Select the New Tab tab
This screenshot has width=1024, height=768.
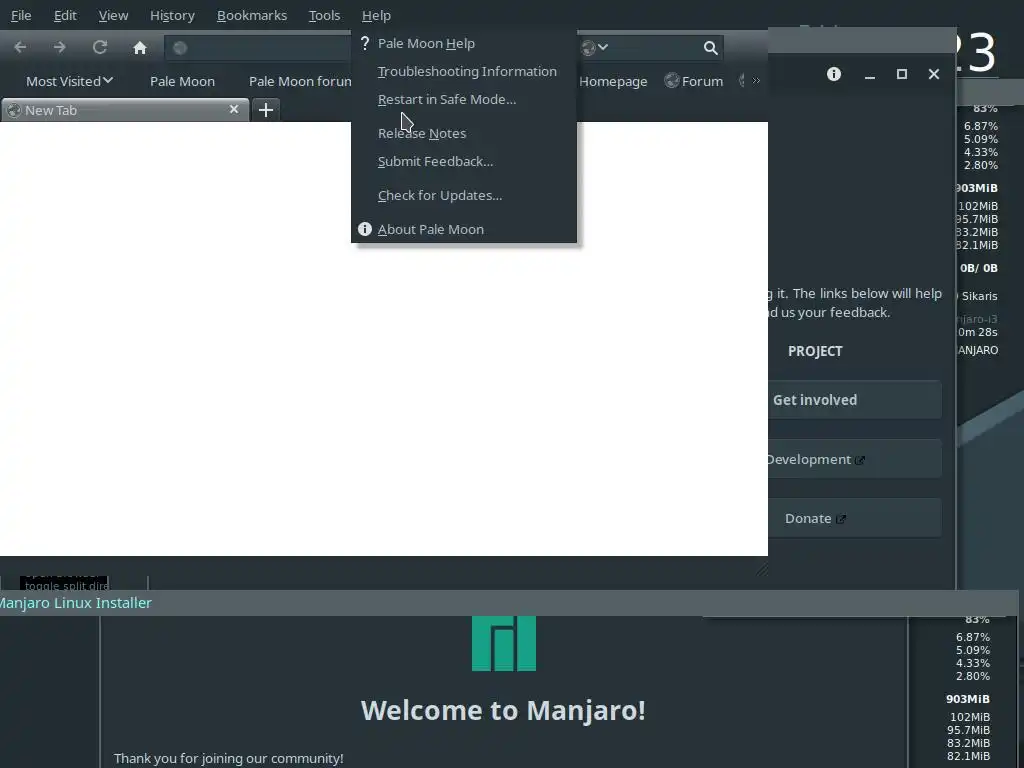pyautogui.click(x=124, y=110)
